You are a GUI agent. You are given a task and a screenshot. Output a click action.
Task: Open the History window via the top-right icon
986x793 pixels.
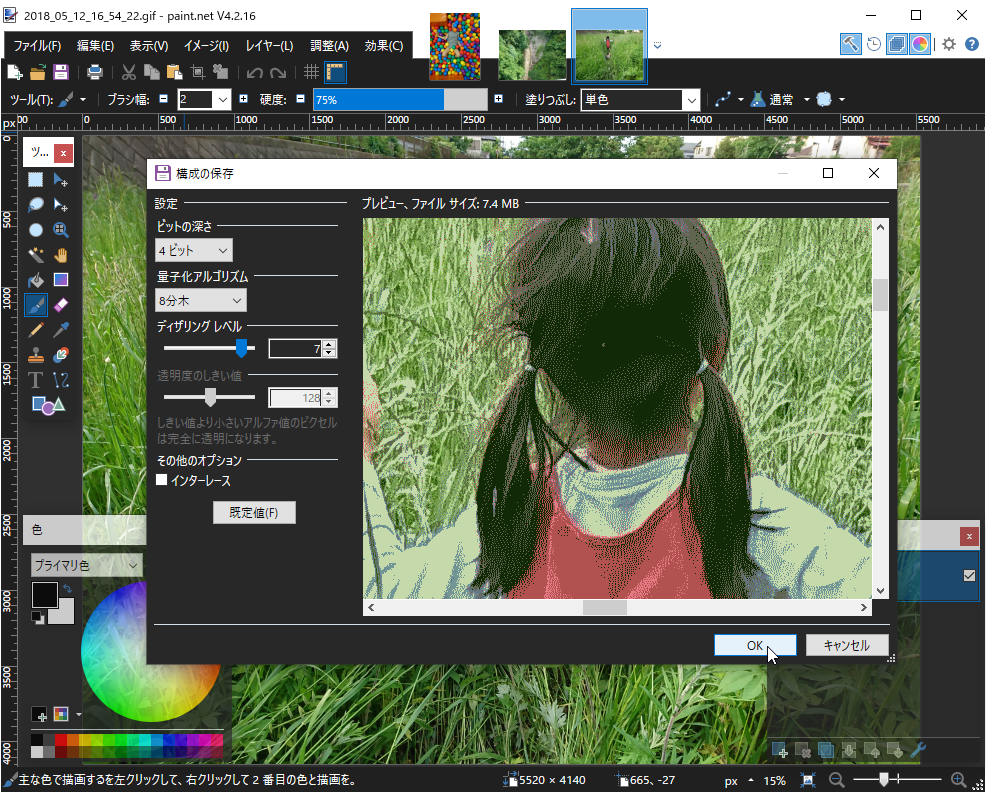(874, 44)
